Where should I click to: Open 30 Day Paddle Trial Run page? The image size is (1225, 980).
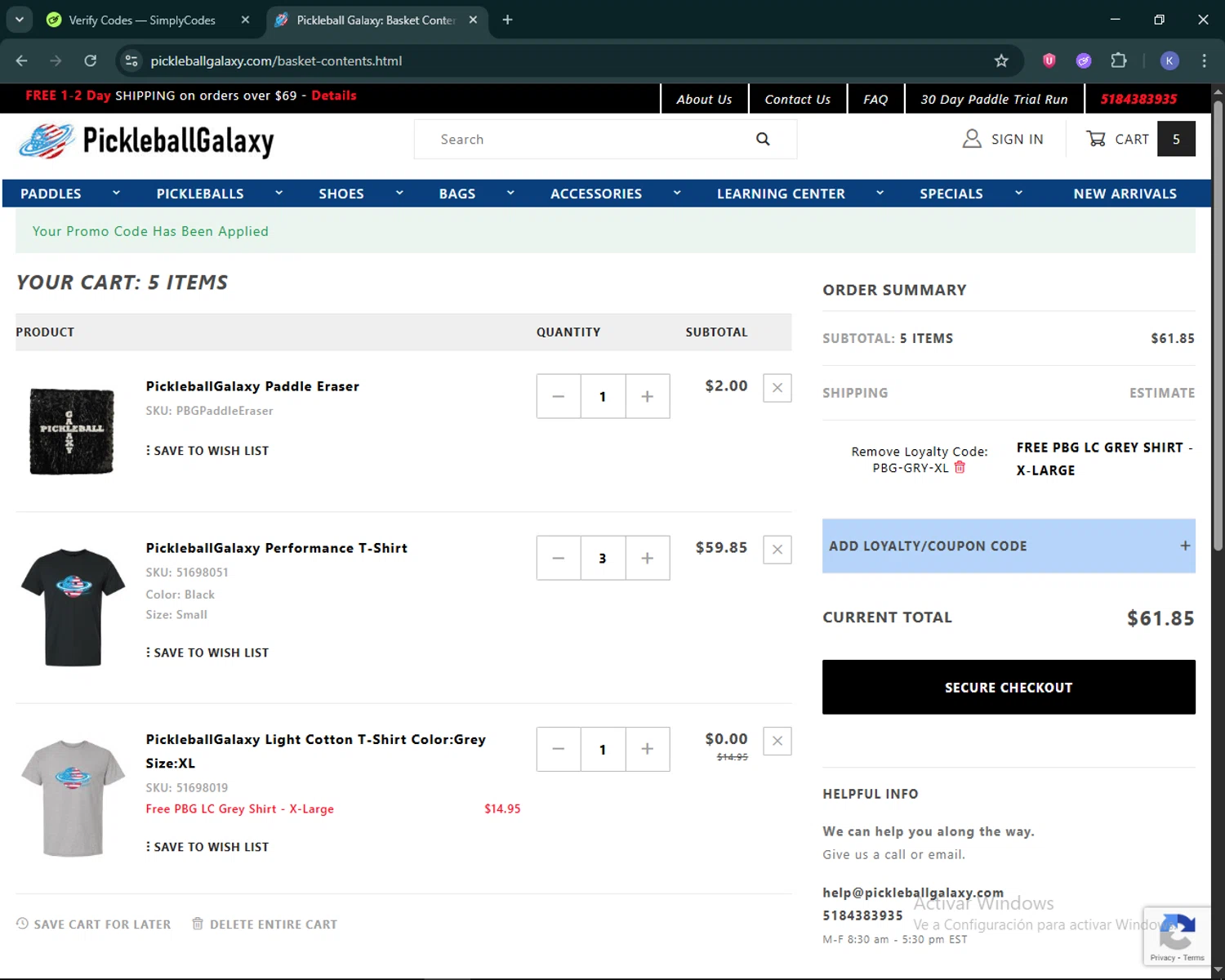(x=994, y=99)
